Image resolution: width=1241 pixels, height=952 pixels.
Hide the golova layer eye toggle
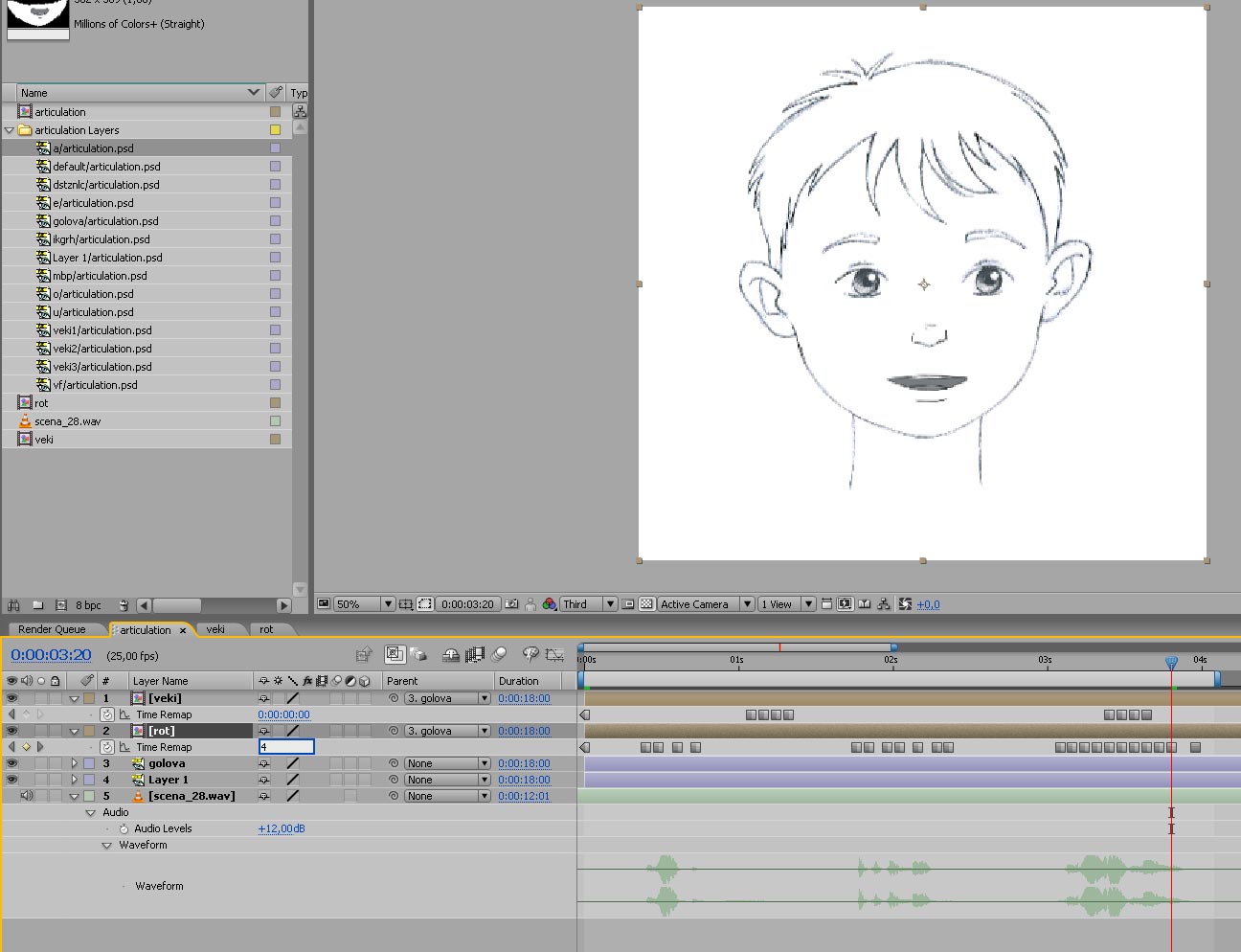[11, 763]
